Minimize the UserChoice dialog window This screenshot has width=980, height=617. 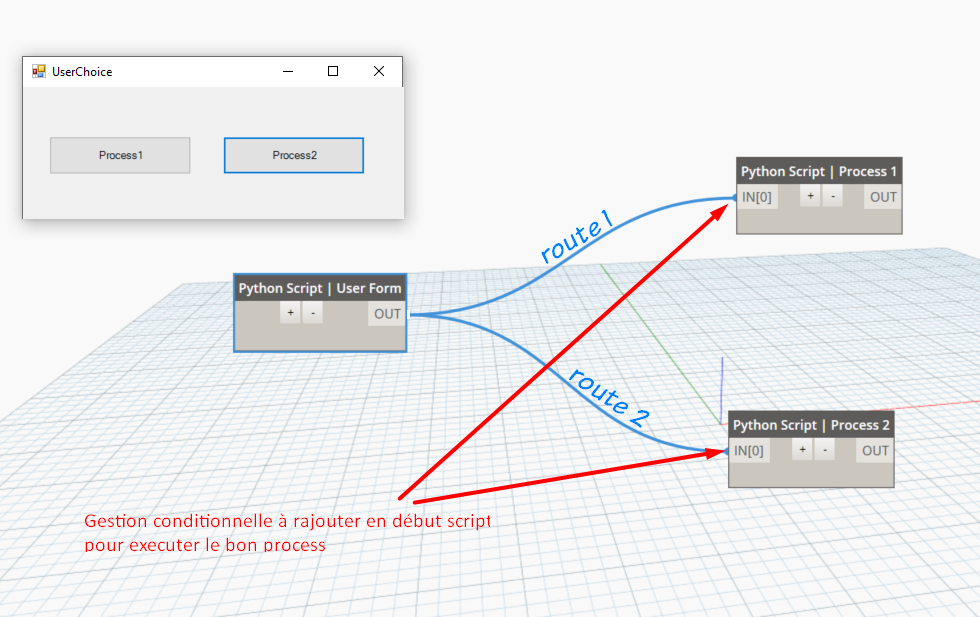(287, 71)
